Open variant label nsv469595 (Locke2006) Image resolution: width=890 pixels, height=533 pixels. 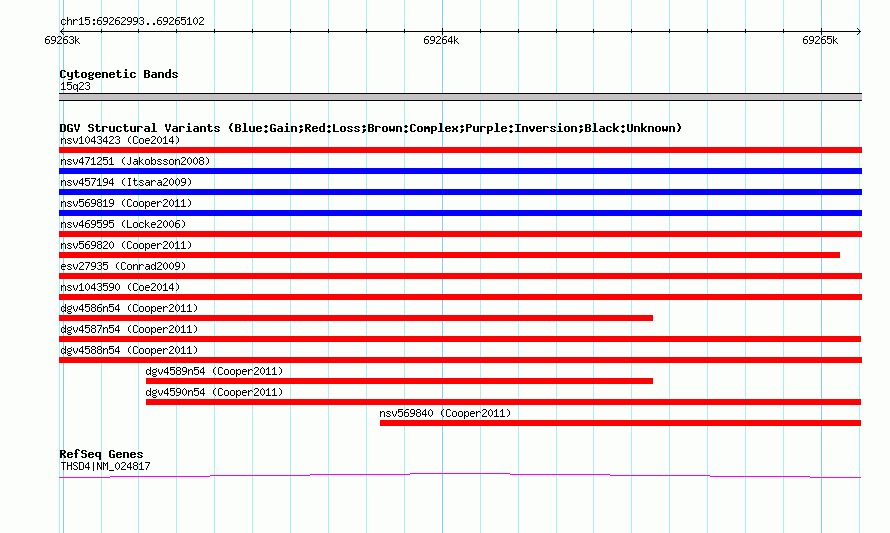click(123, 224)
